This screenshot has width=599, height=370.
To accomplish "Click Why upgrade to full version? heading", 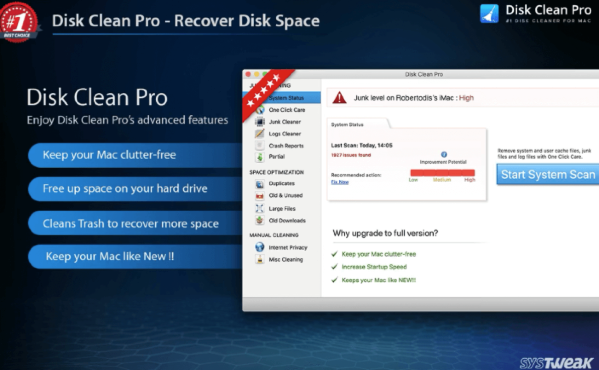I will coord(385,233).
